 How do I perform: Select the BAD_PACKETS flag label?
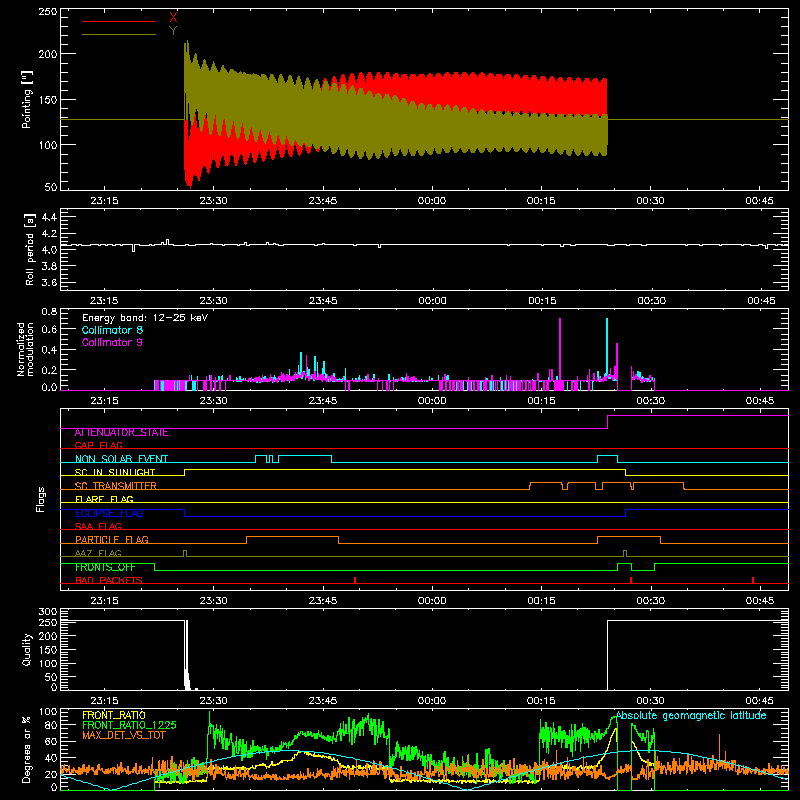click(109, 580)
